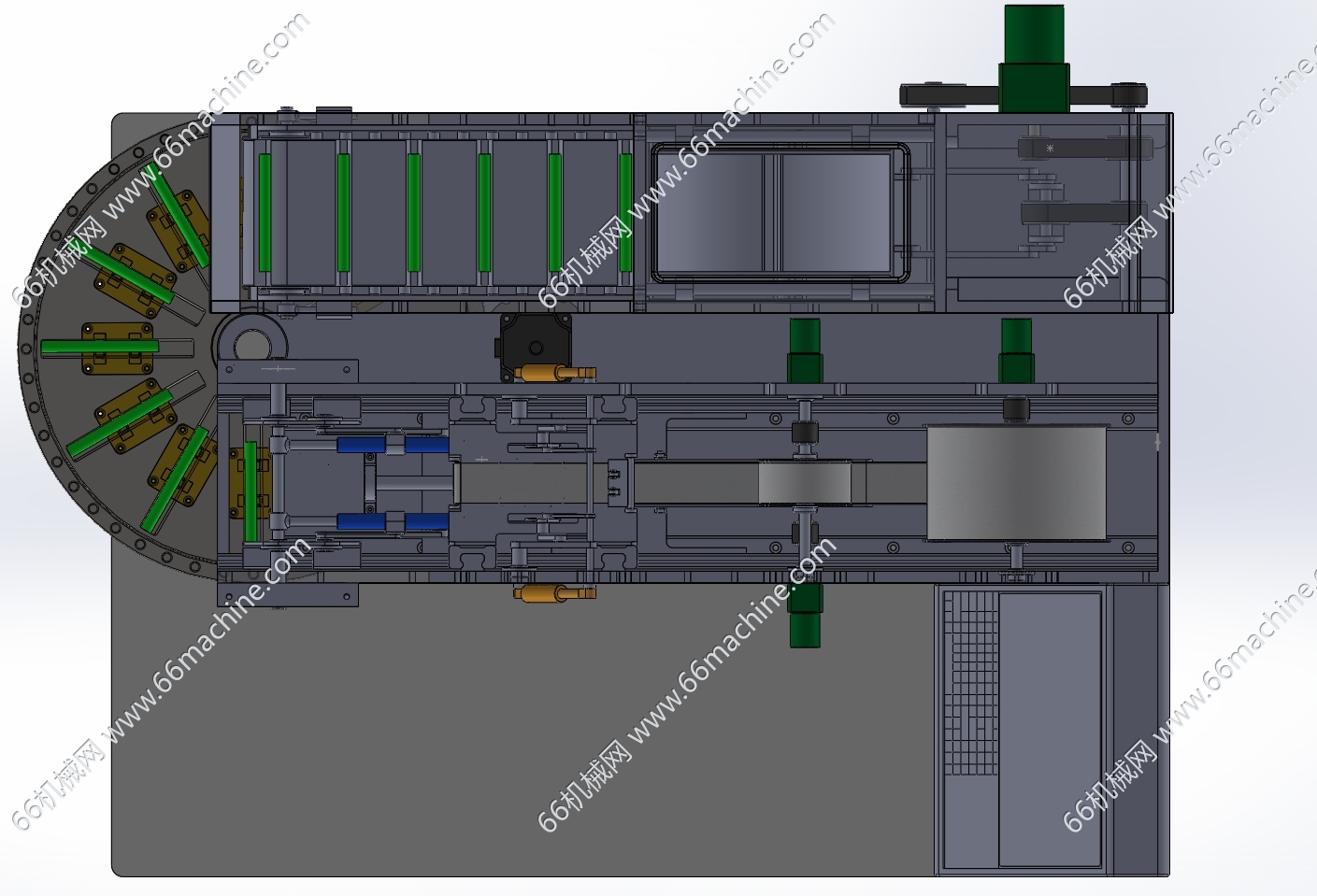Select the lower blue pneumatic cylinder
This screenshot has width=1317, height=896.
393,521
